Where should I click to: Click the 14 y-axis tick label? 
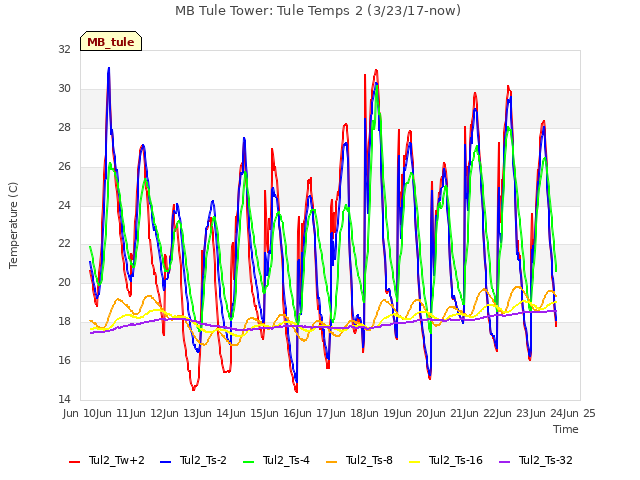[x=64, y=399]
